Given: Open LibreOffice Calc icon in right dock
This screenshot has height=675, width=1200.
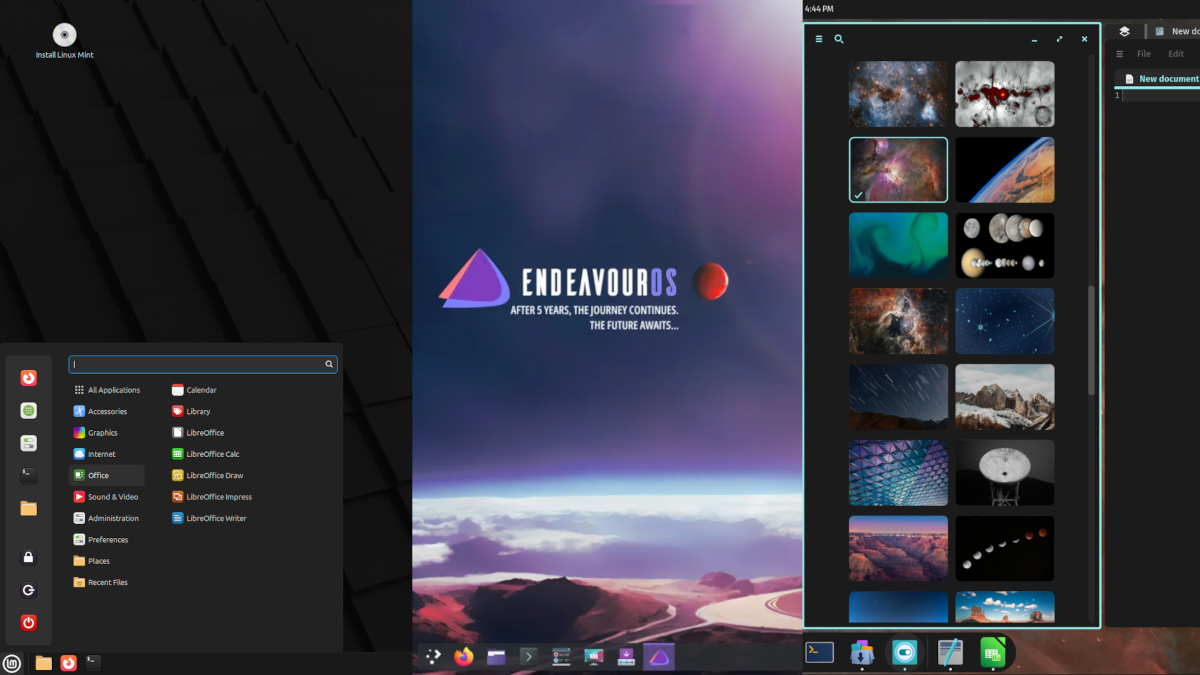Looking at the screenshot, I should pos(993,652).
